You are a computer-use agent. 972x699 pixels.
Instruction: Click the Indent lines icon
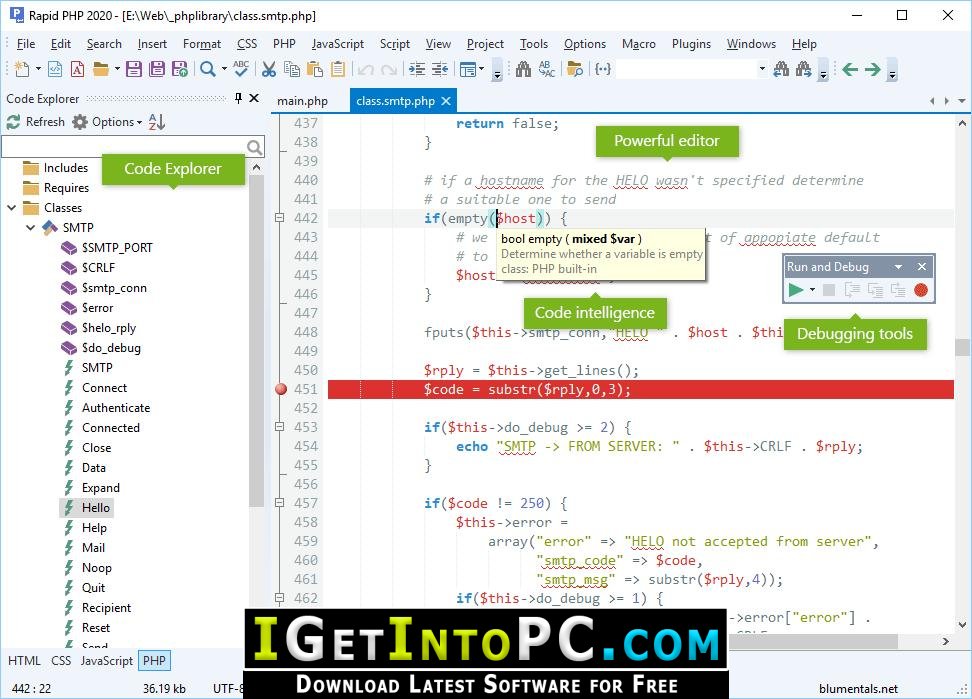(x=417, y=69)
